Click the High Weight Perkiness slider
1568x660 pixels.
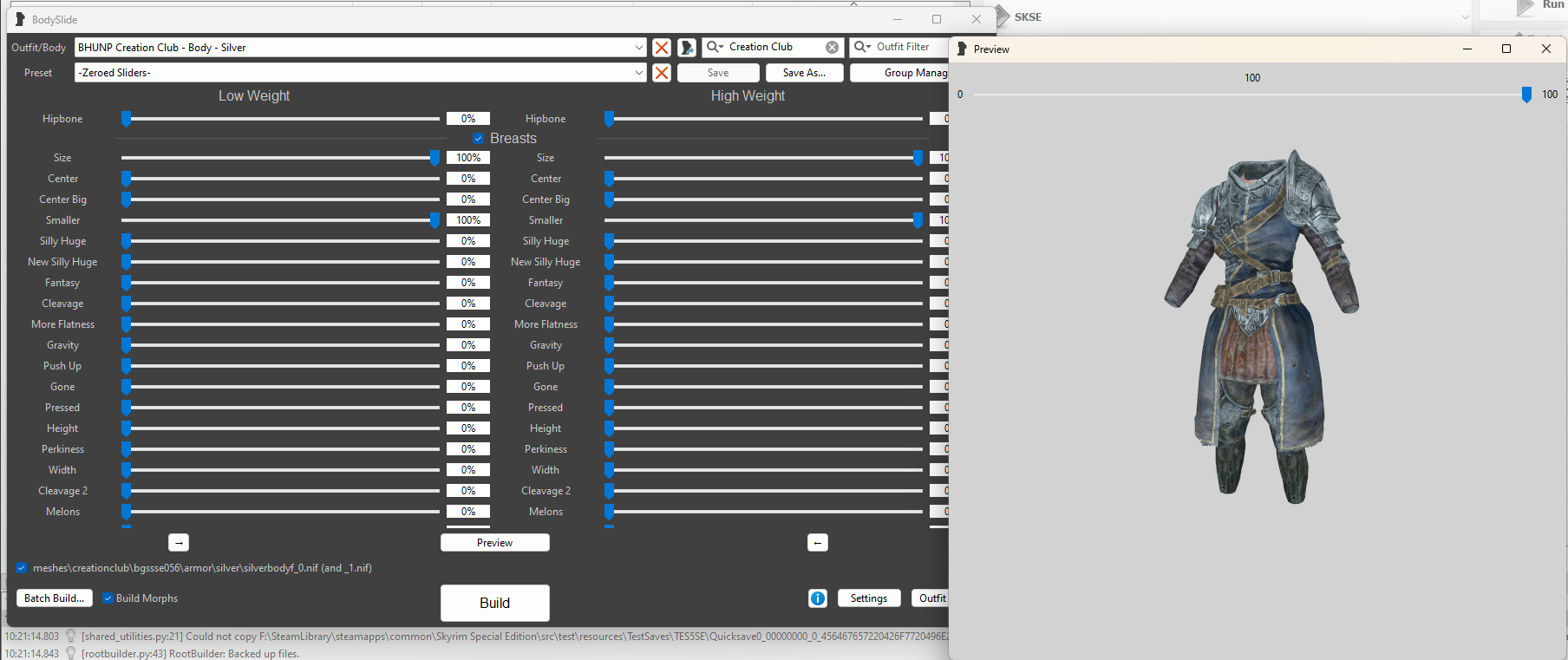[763, 449]
